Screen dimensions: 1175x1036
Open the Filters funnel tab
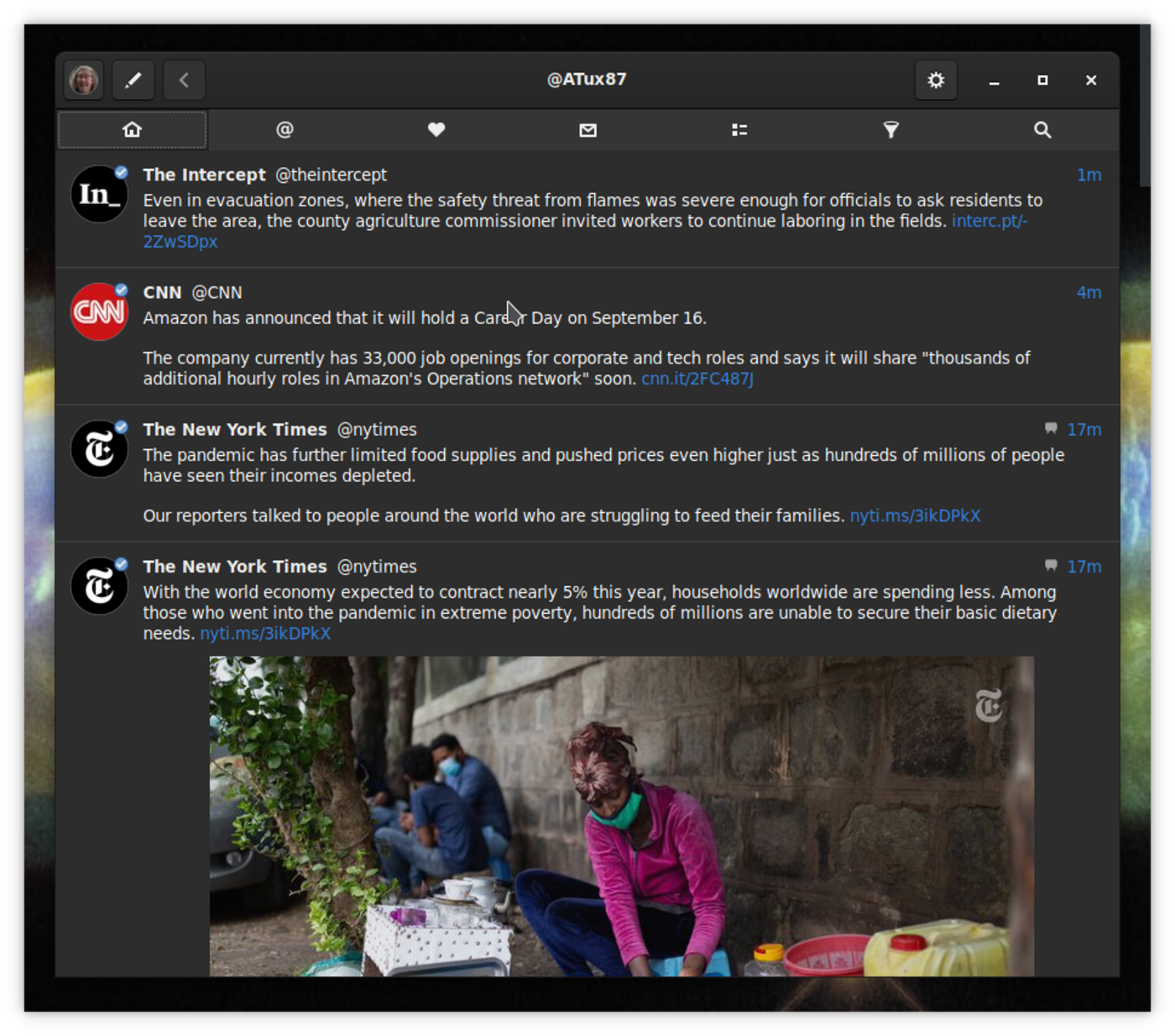point(890,130)
